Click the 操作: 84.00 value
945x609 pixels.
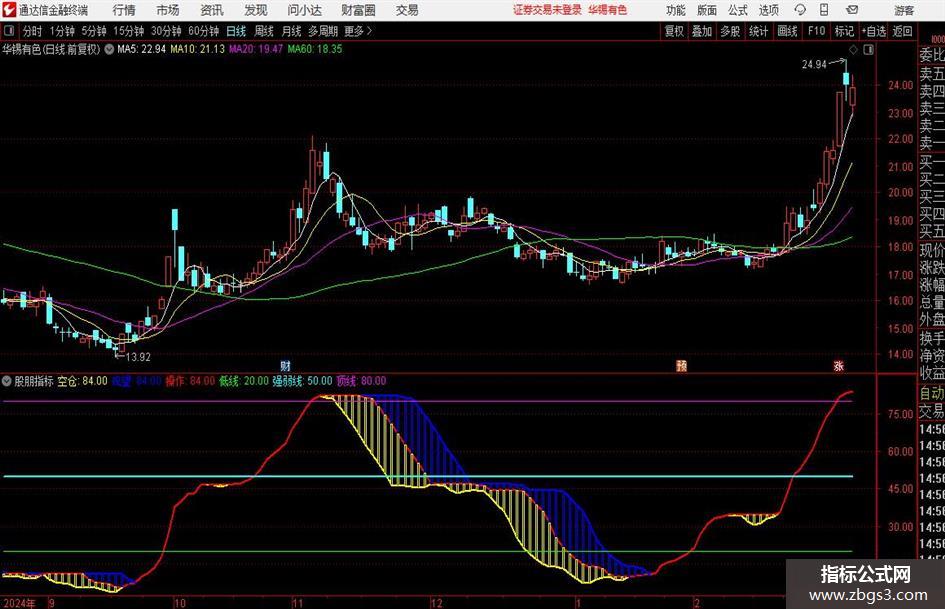coord(190,381)
